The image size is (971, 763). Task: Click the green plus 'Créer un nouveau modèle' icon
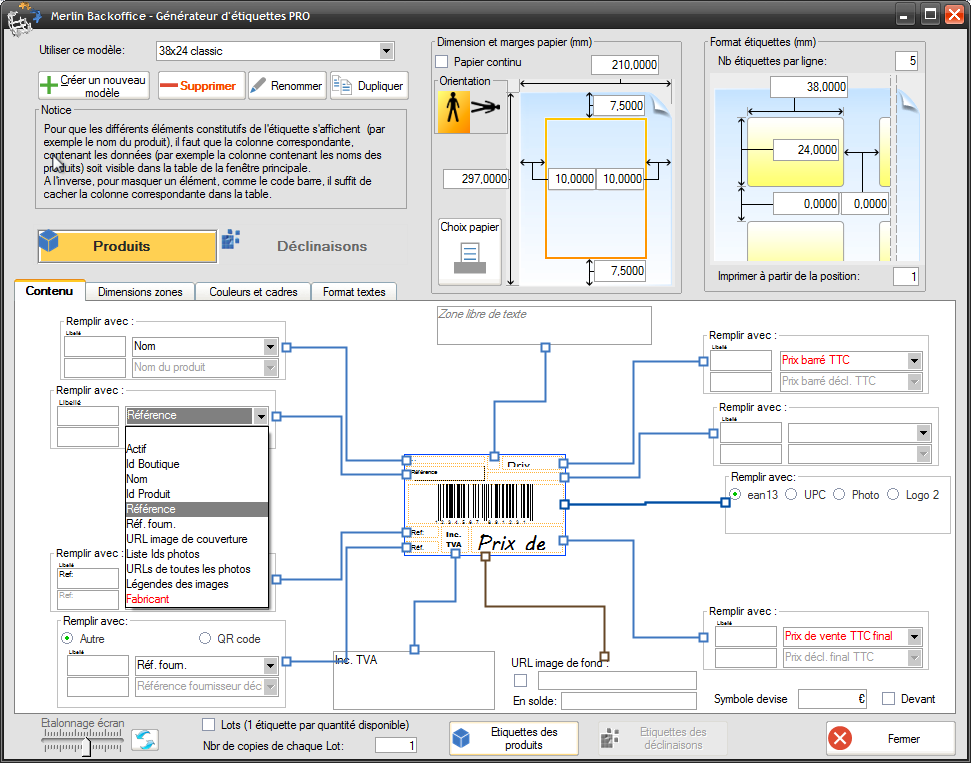pyautogui.click(x=48, y=86)
